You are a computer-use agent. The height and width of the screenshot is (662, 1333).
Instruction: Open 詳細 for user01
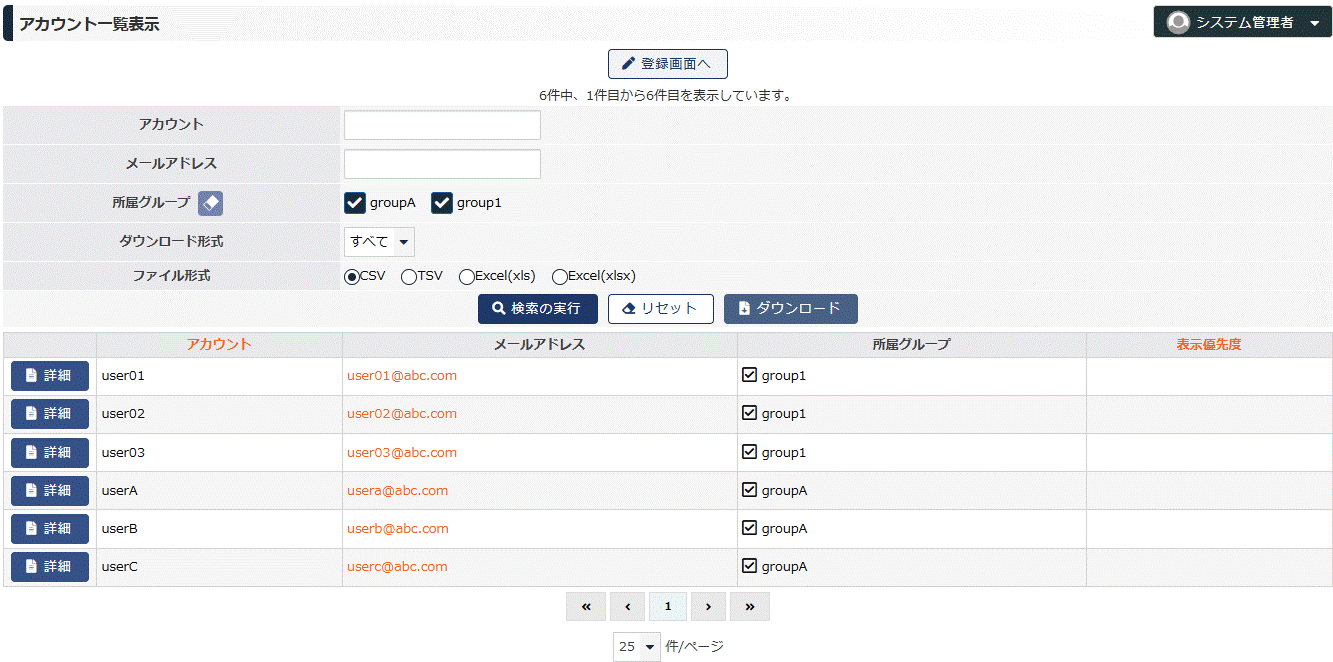(x=50, y=376)
